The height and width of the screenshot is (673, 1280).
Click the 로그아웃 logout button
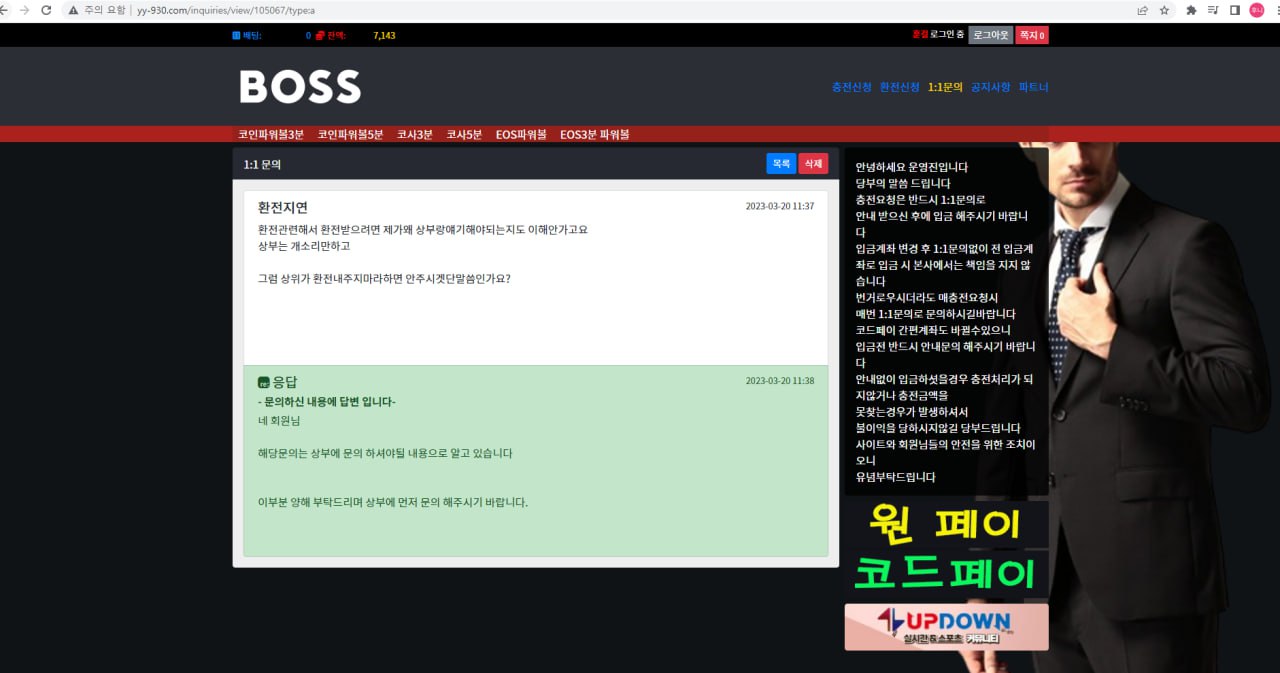pos(990,35)
